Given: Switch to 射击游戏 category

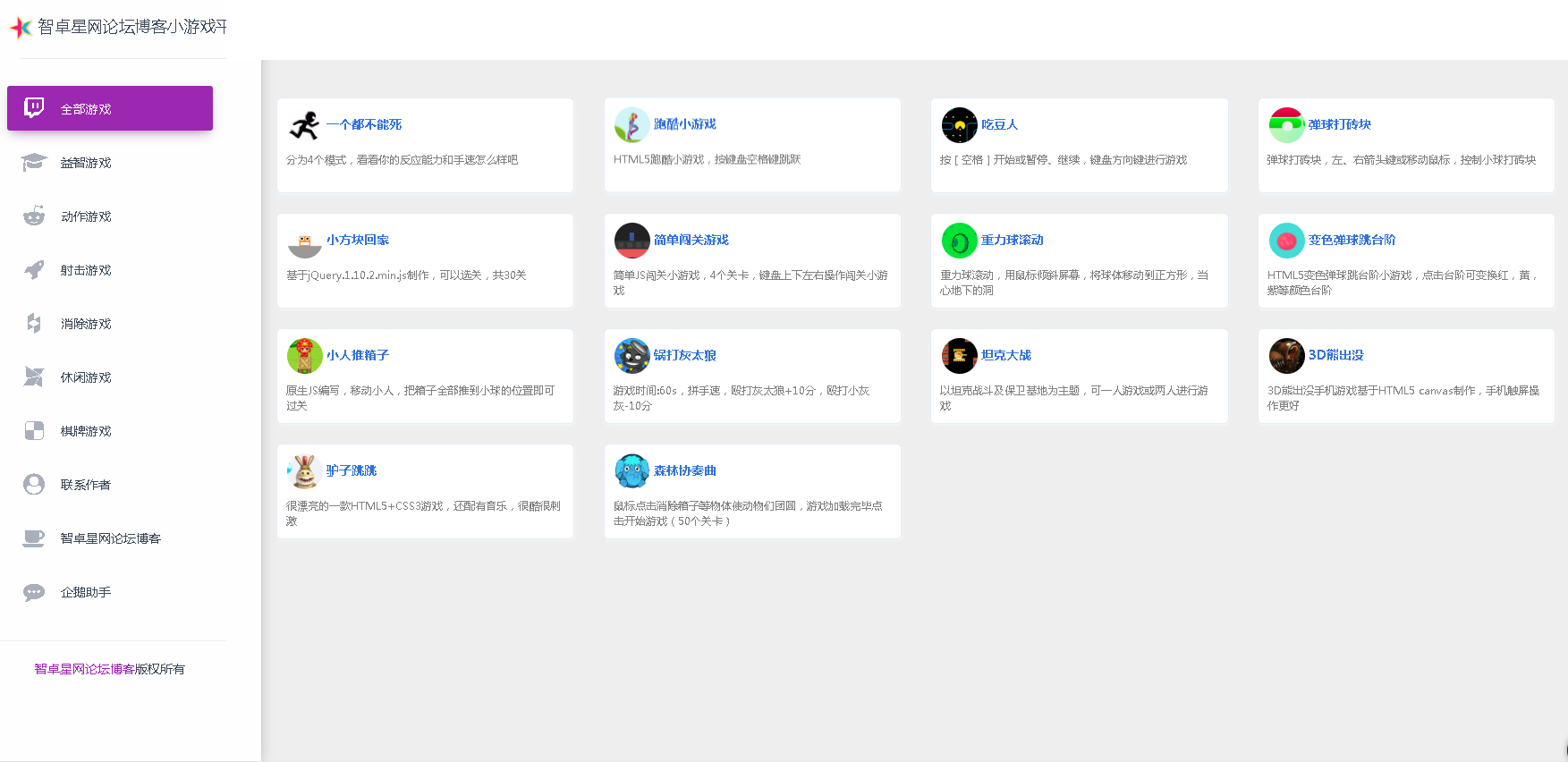Looking at the screenshot, I should 86,270.
